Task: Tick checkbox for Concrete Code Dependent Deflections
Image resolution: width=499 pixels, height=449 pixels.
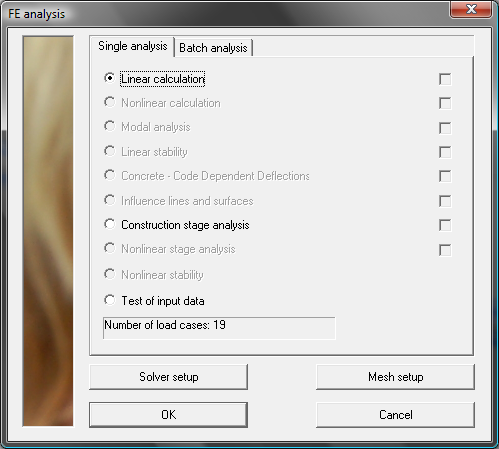Action: [x=445, y=176]
